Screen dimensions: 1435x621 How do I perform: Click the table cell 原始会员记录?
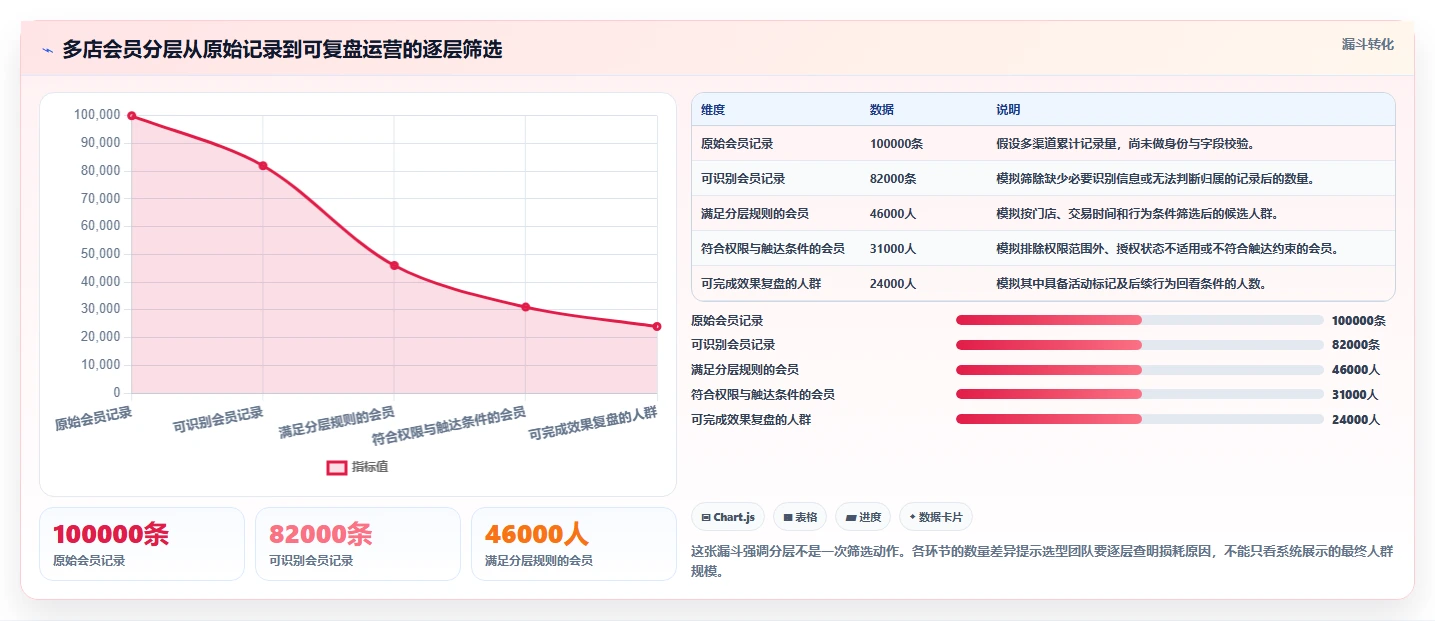737,144
